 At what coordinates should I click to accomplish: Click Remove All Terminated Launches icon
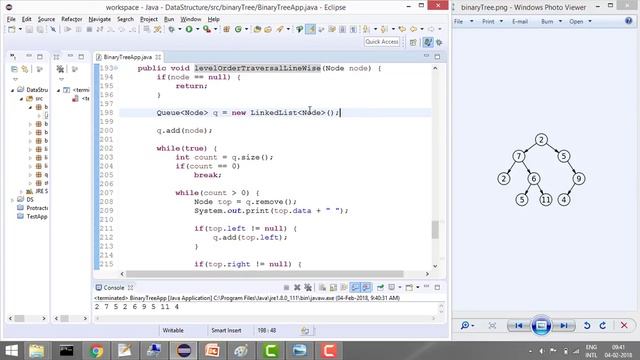pos(308,288)
